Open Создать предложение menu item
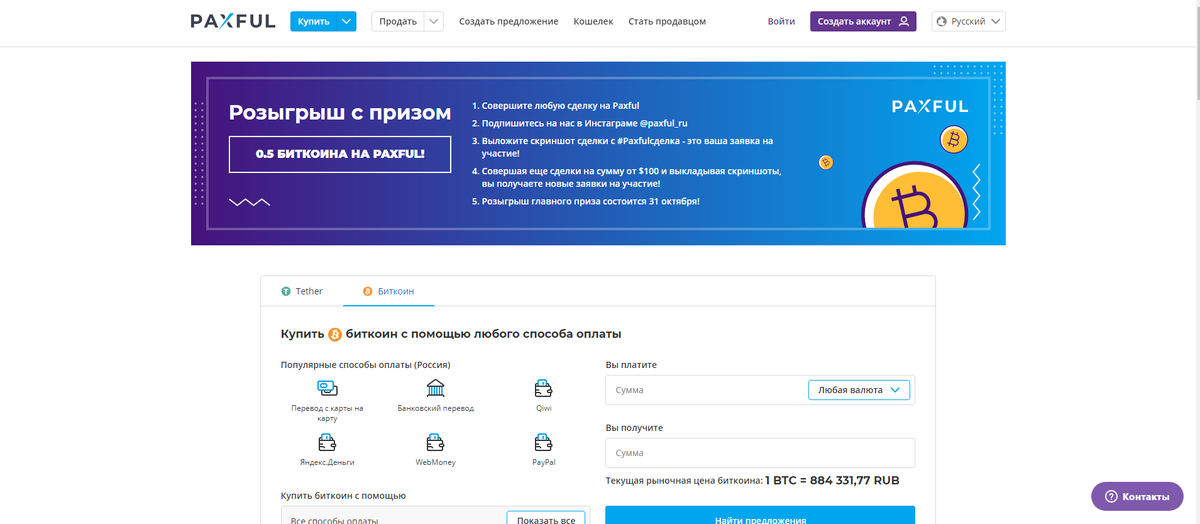This screenshot has width=1200, height=524. [509, 21]
